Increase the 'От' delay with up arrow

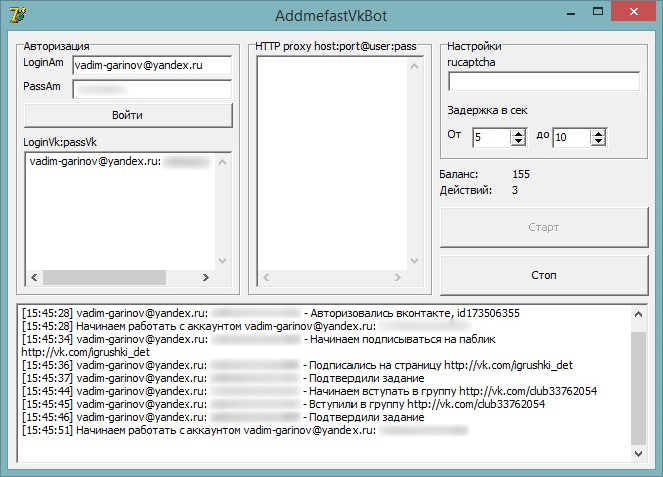coord(518,133)
